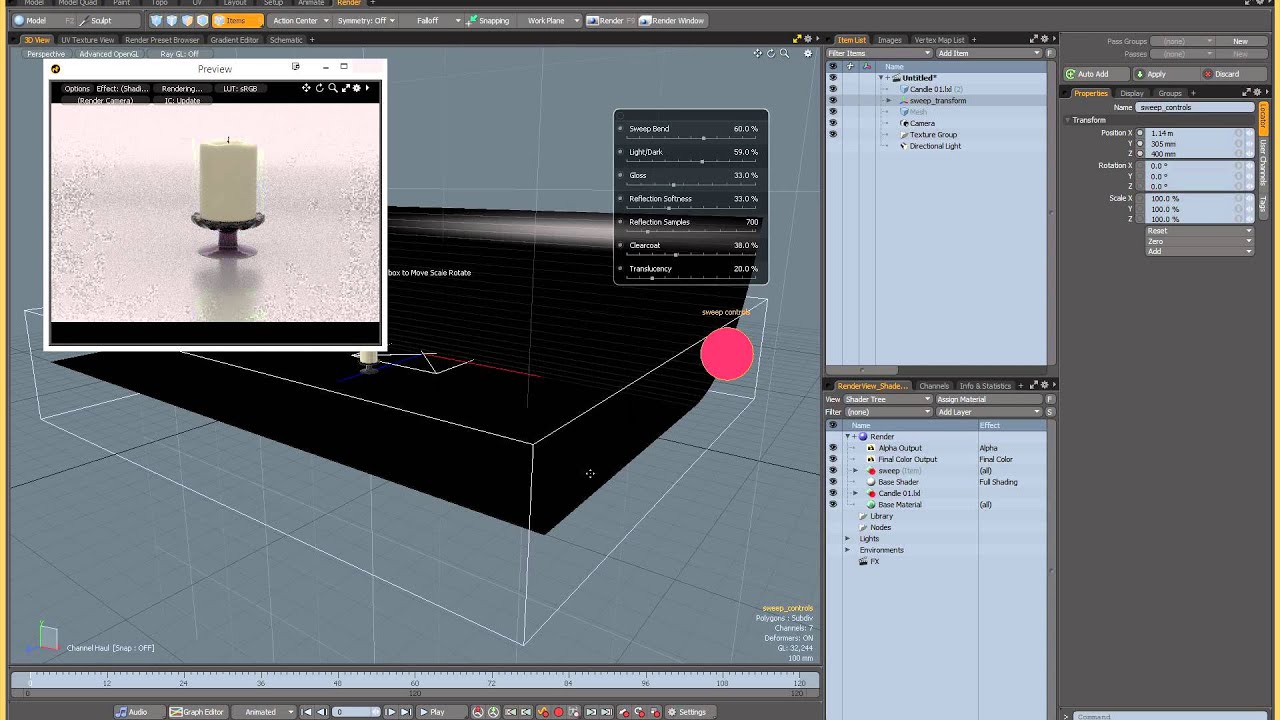The image size is (1280, 720).
Task: Toggle visibility of Camera item
Action: click(x=832, y=123)
